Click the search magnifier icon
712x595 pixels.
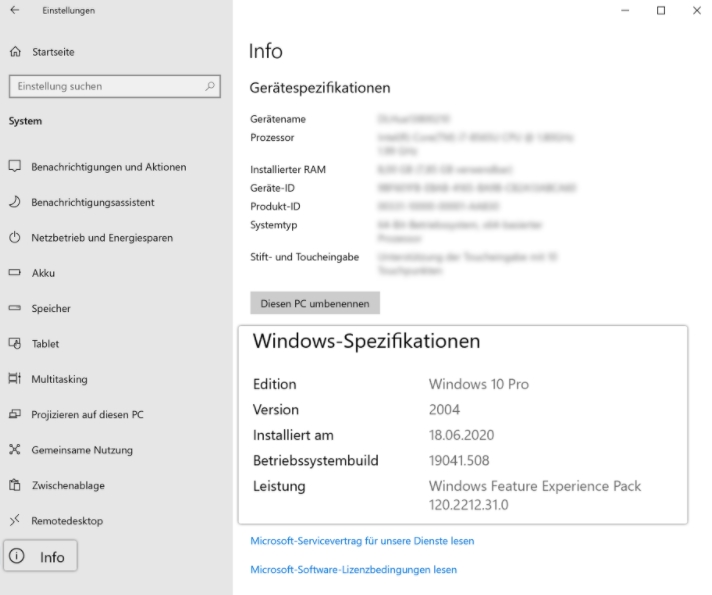click(x=210, y=86)
